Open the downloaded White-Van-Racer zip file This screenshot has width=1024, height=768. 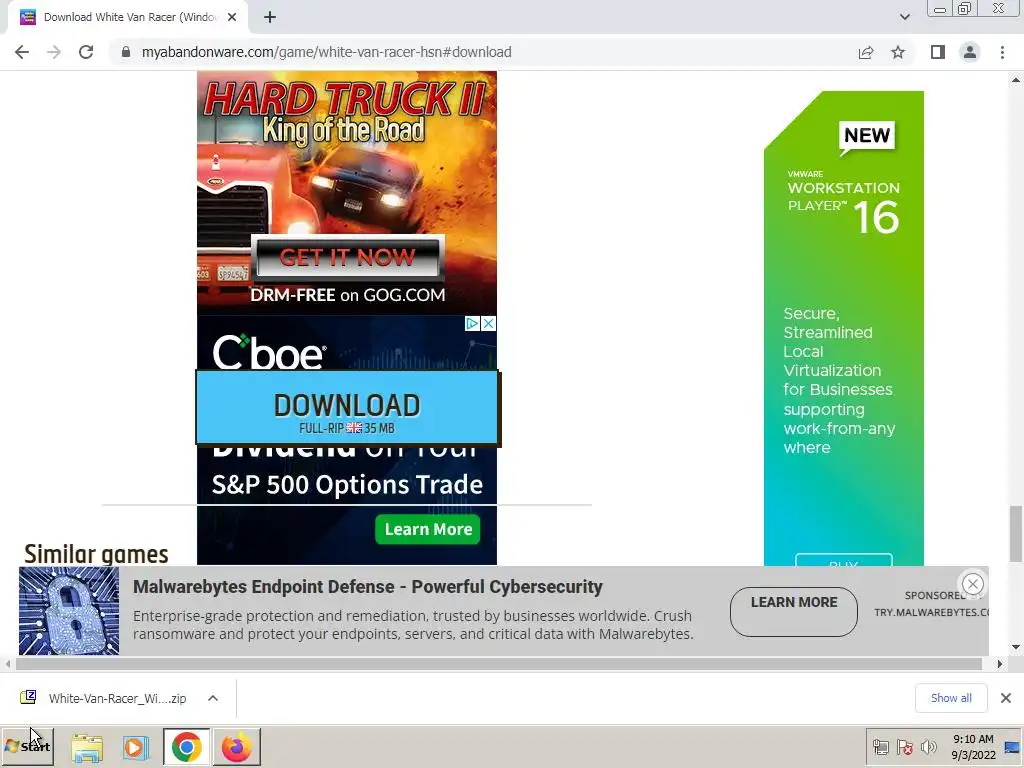[104, 698]
